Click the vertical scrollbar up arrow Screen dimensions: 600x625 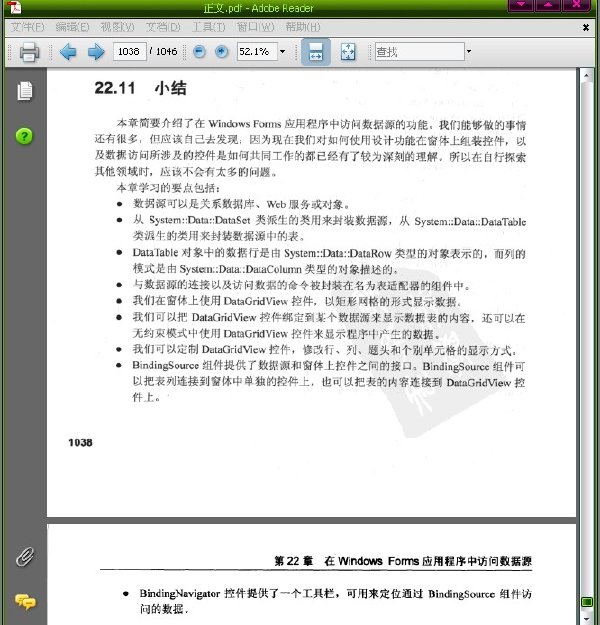tap(586, 75)
